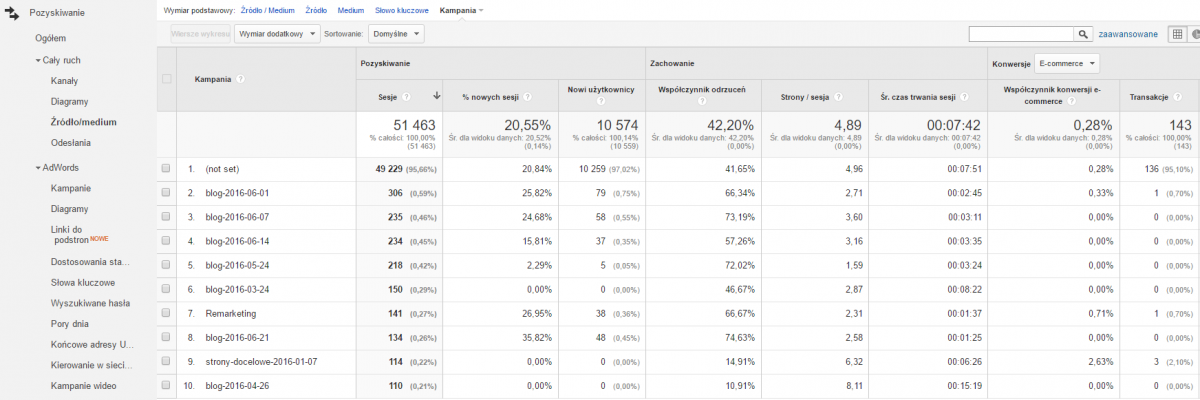This screenshot has height=400, width=1200.
Task: Open Ogółem in the sidebar
Action: 50,38
